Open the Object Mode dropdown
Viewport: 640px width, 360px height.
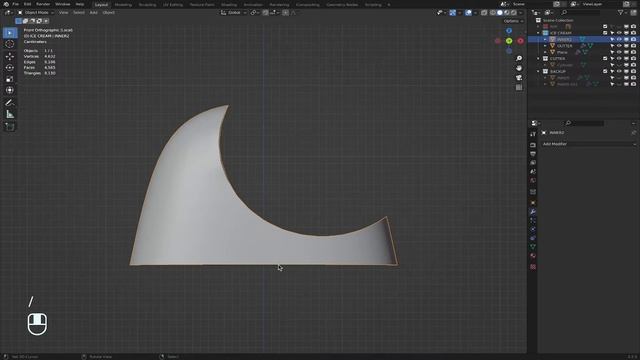pyautogui.click(x=36, y=13)
